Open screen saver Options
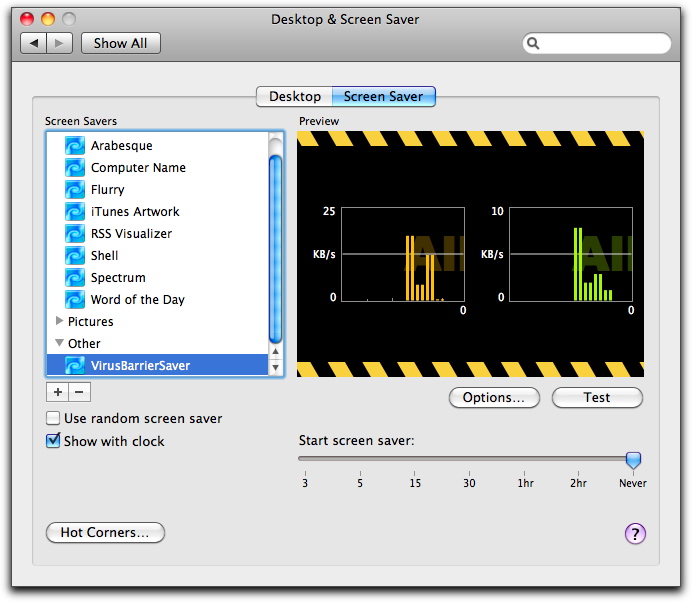Image resolution: width=692 pixels, height=602 pixels. click(494, 398)
